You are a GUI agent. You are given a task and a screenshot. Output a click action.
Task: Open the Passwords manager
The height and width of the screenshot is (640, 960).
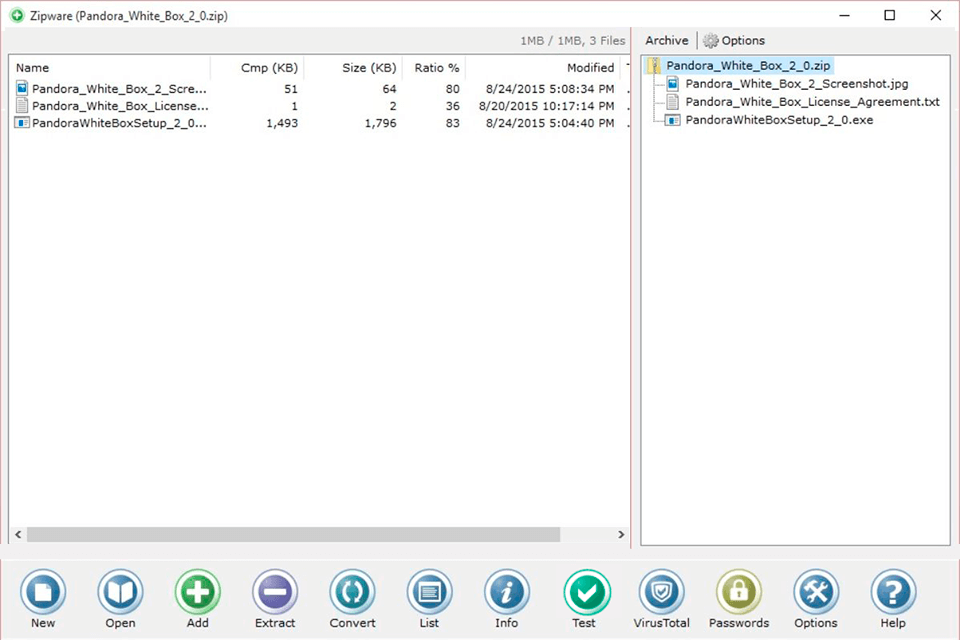click(x=738, y=598)
